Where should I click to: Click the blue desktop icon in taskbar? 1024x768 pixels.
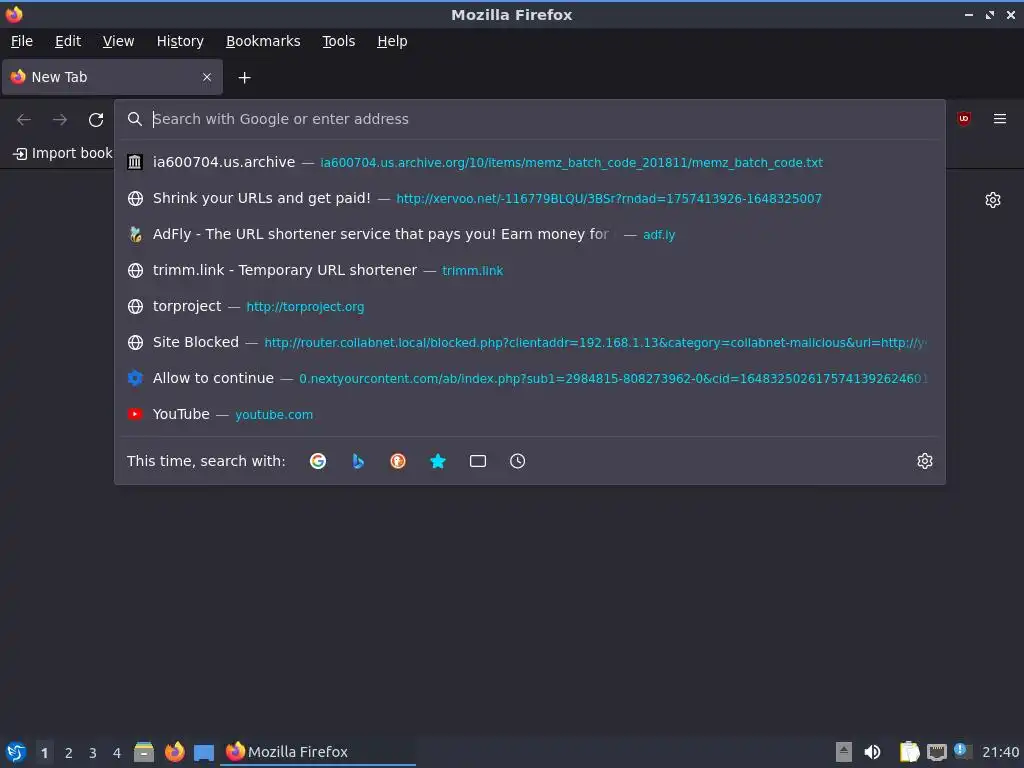coord(204,752)
